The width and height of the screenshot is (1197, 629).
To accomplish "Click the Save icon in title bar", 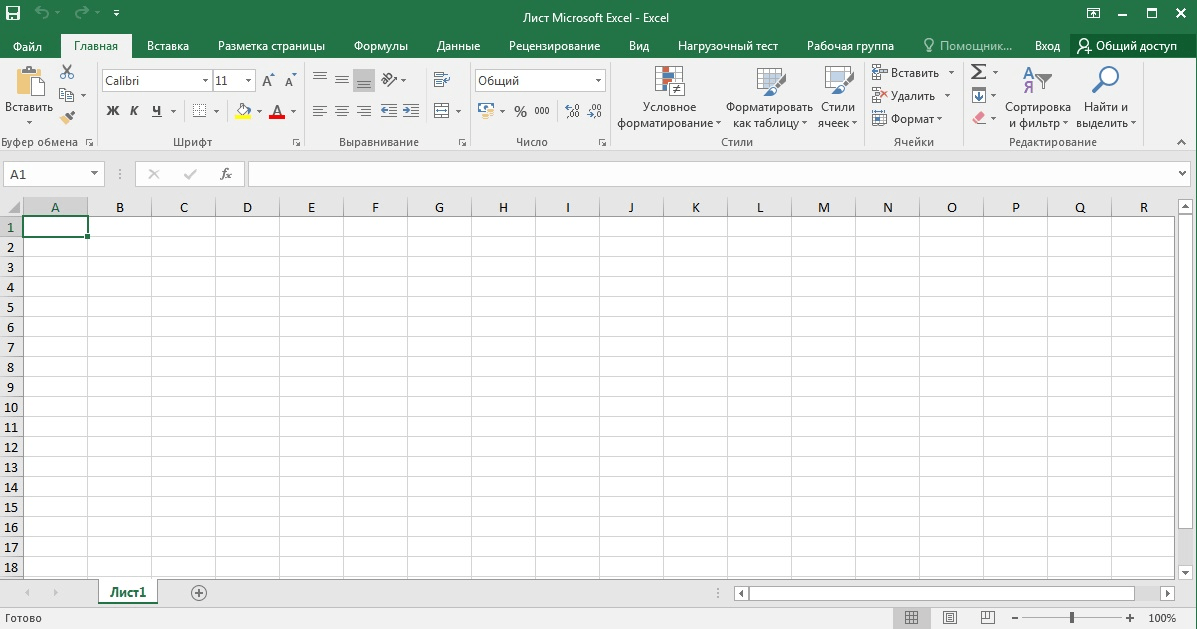I will pos(13,13).
